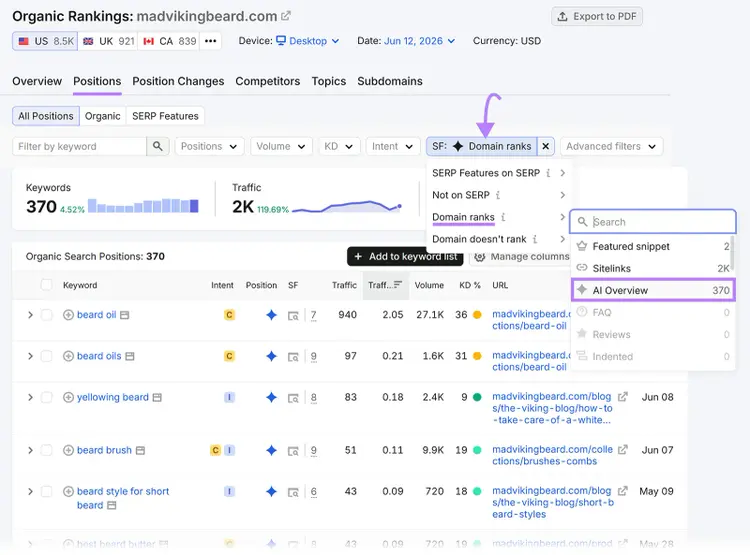Screen dimensions: 750x555
Task: Open the KD filter dropdown
Action: tap(339, 146)
